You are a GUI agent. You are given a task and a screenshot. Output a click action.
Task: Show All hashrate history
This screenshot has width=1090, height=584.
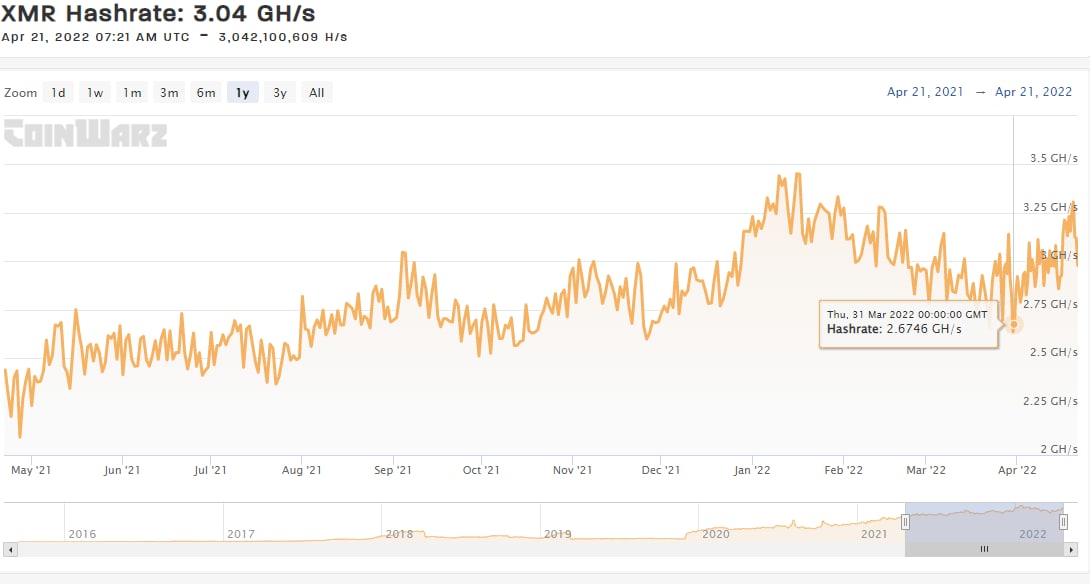coord(317,93)
